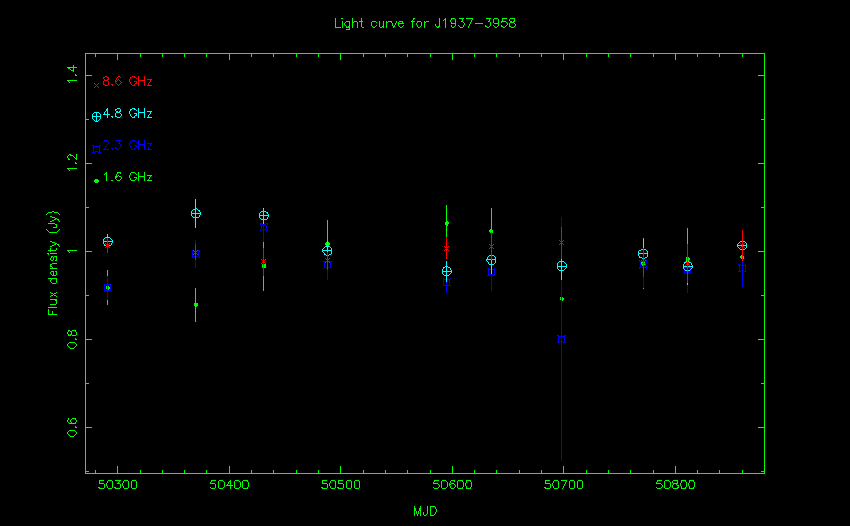This screenshot has height=526, width=850.
Task: Select the '1.6 GHz' legend label
Action: click(x=127, y=177)
